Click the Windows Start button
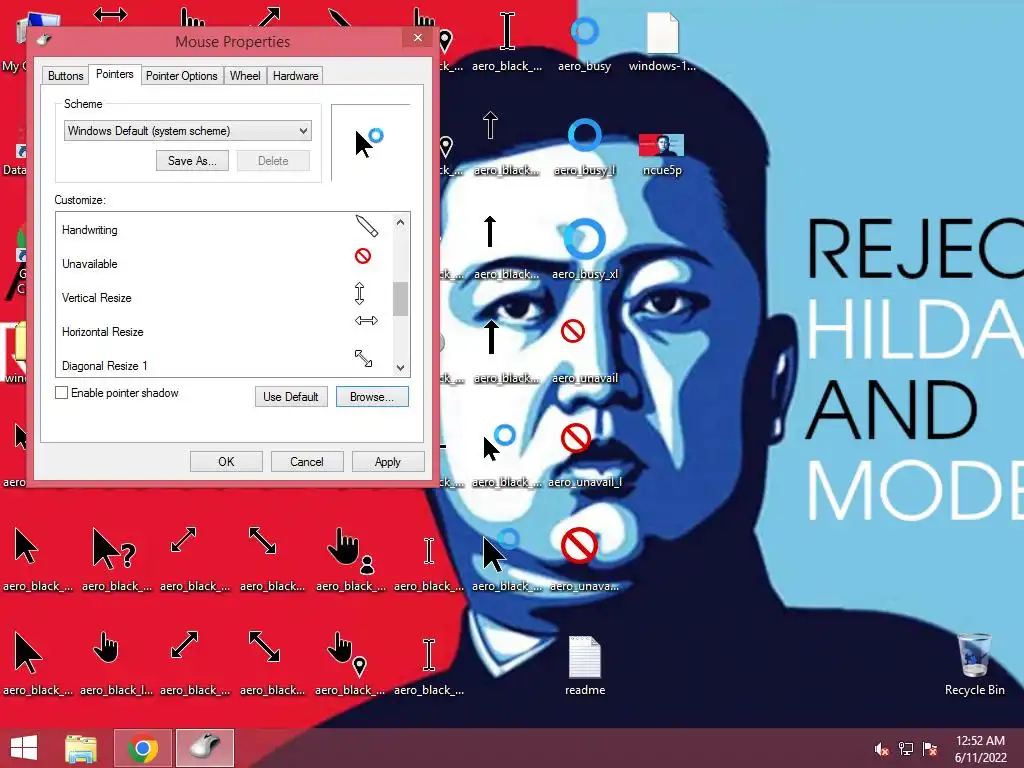Viewport: 1024px width, 768px height. point(24,748)
